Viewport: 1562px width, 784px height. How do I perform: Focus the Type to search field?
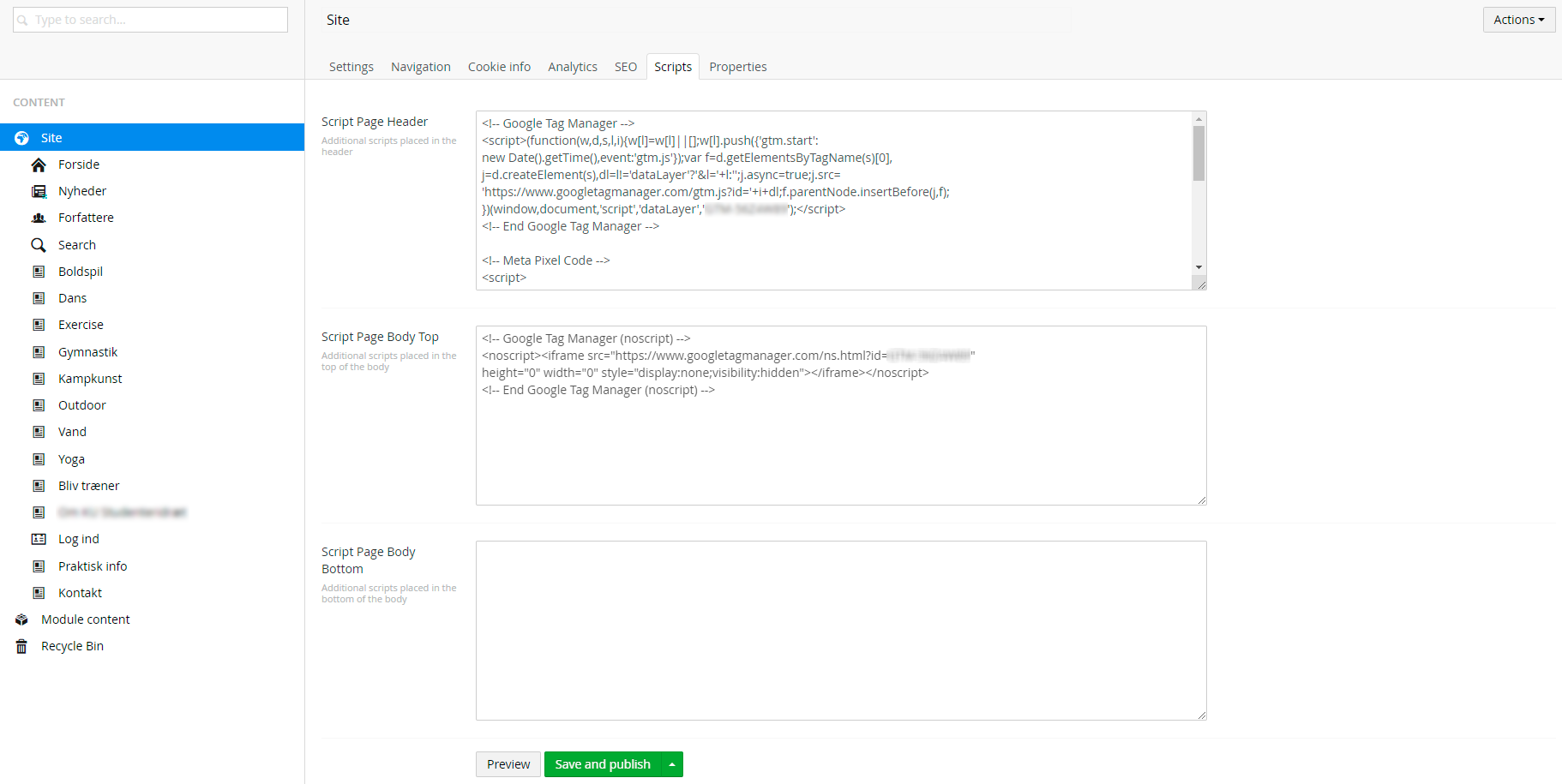pos(150,20)
